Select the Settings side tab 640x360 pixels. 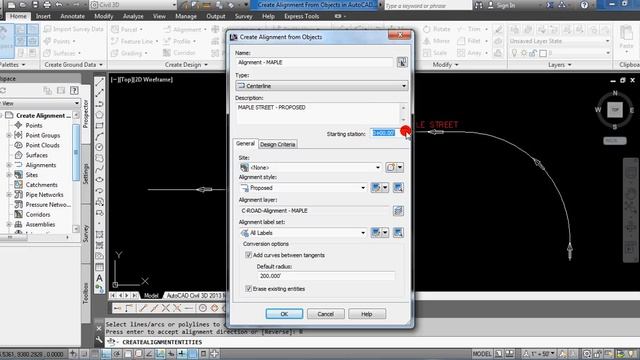(x=86, y=173)
